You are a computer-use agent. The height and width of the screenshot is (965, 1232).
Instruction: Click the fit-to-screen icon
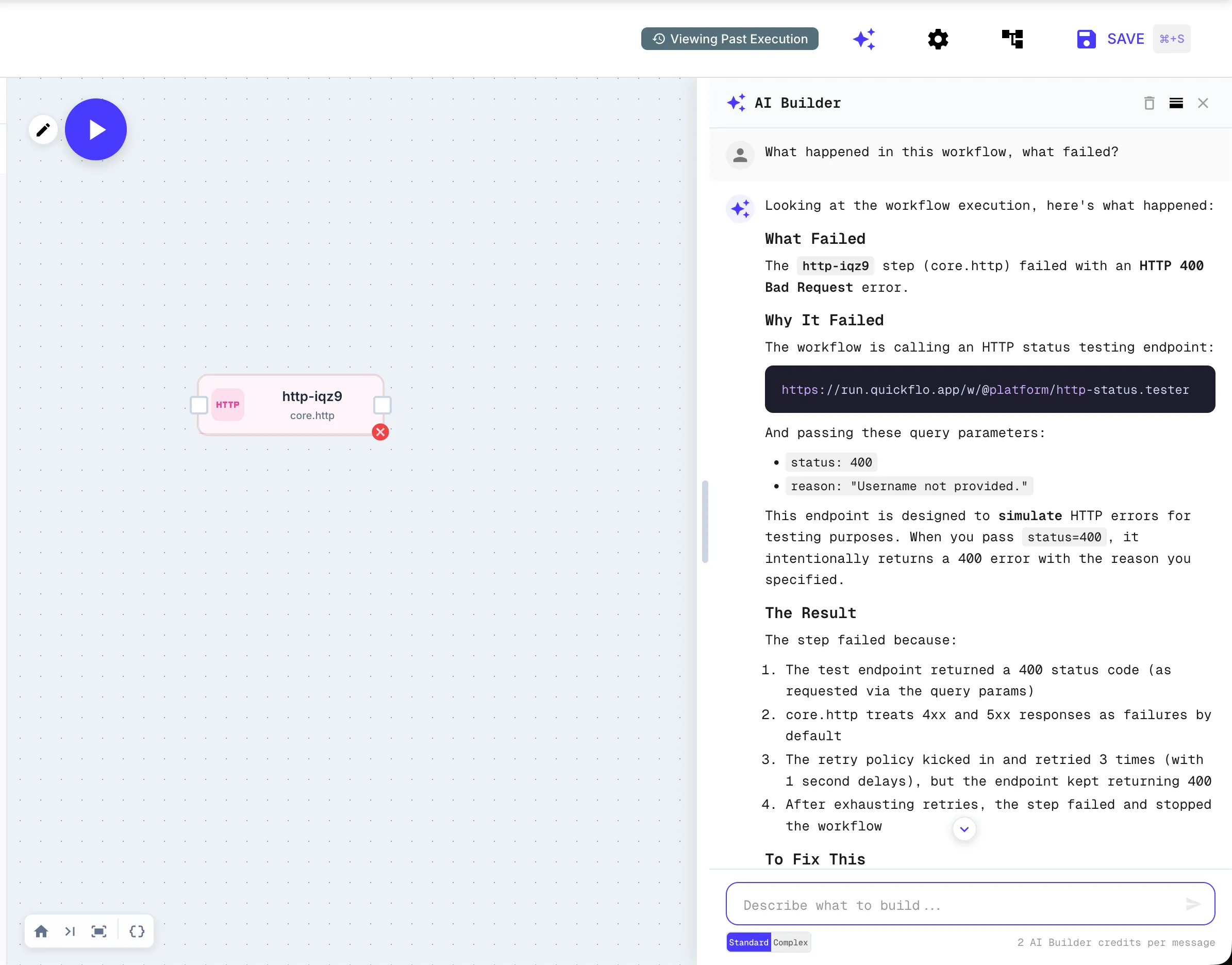99,931
